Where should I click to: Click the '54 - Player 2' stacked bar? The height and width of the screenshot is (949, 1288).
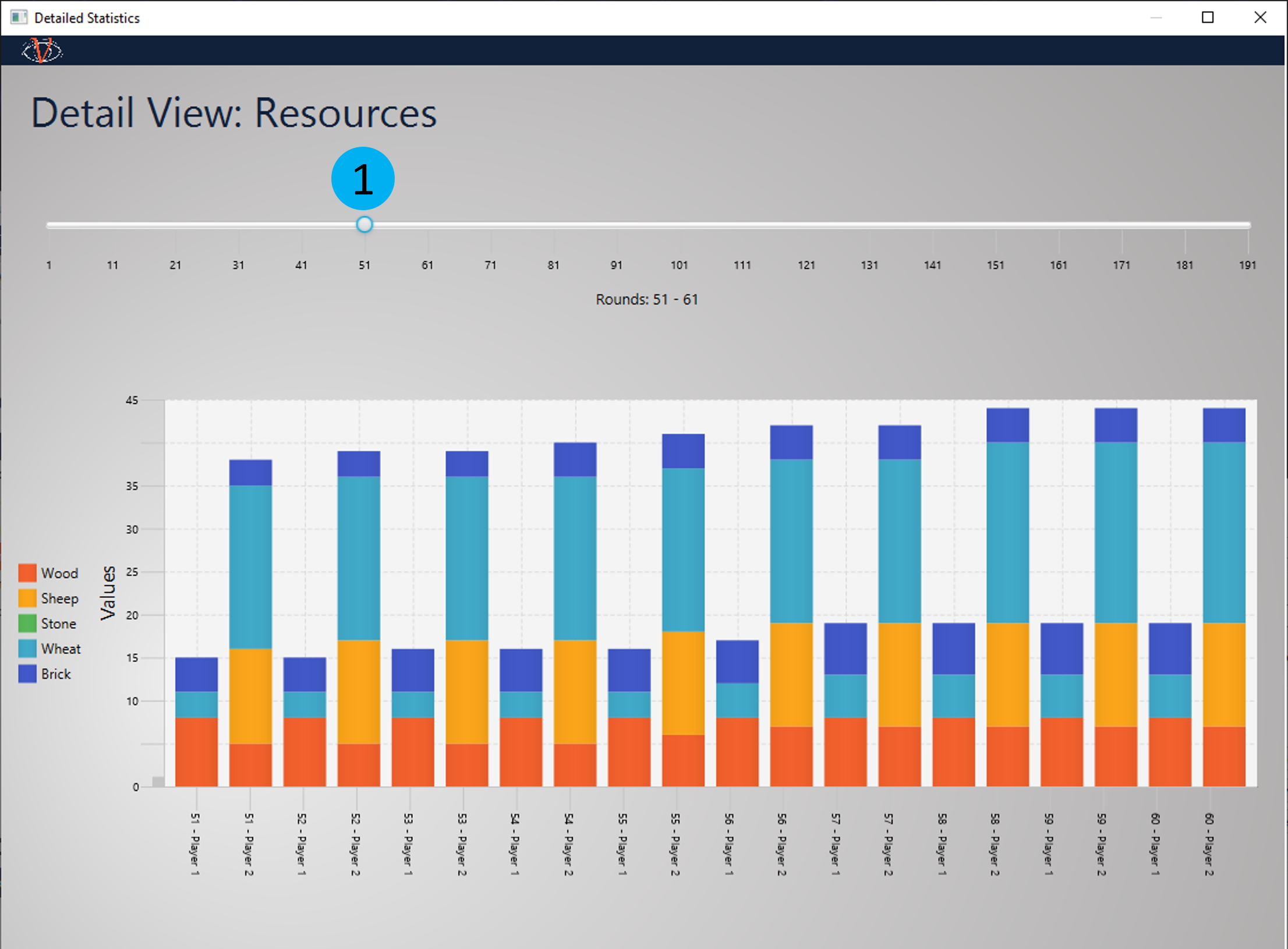point(575,614)
